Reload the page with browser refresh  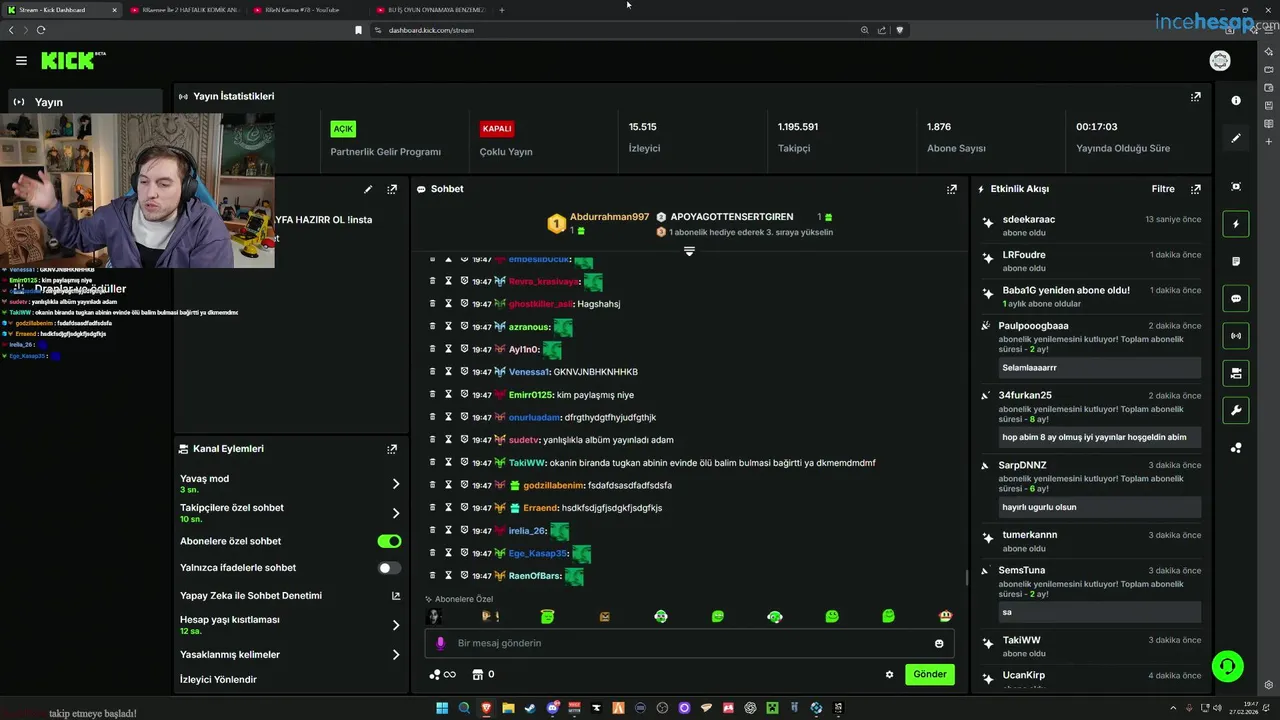pos(41,30)
